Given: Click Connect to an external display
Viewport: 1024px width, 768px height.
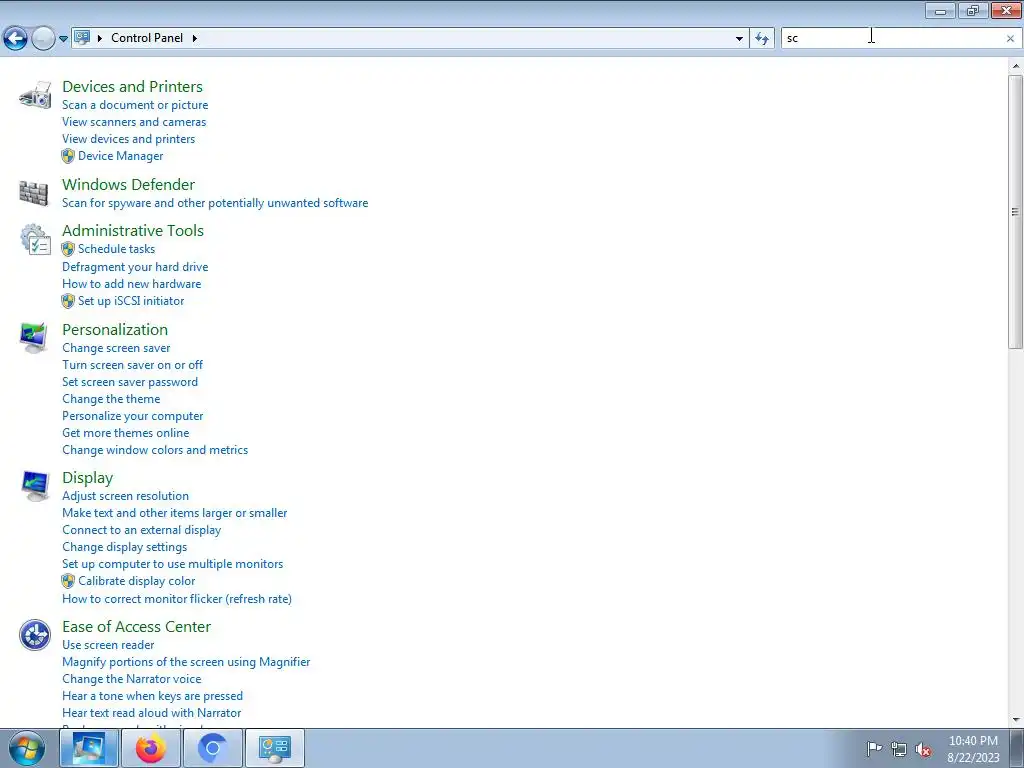Looking at the screenshot, I should [x=142, y=530].
